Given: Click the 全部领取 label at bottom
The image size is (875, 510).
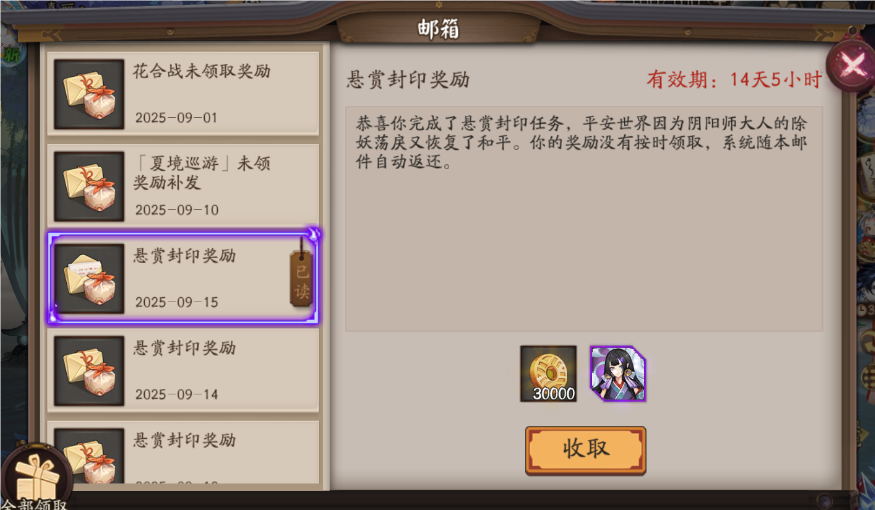Looking at the screenshot, I should pyautogui.click(x=34, y=504).
